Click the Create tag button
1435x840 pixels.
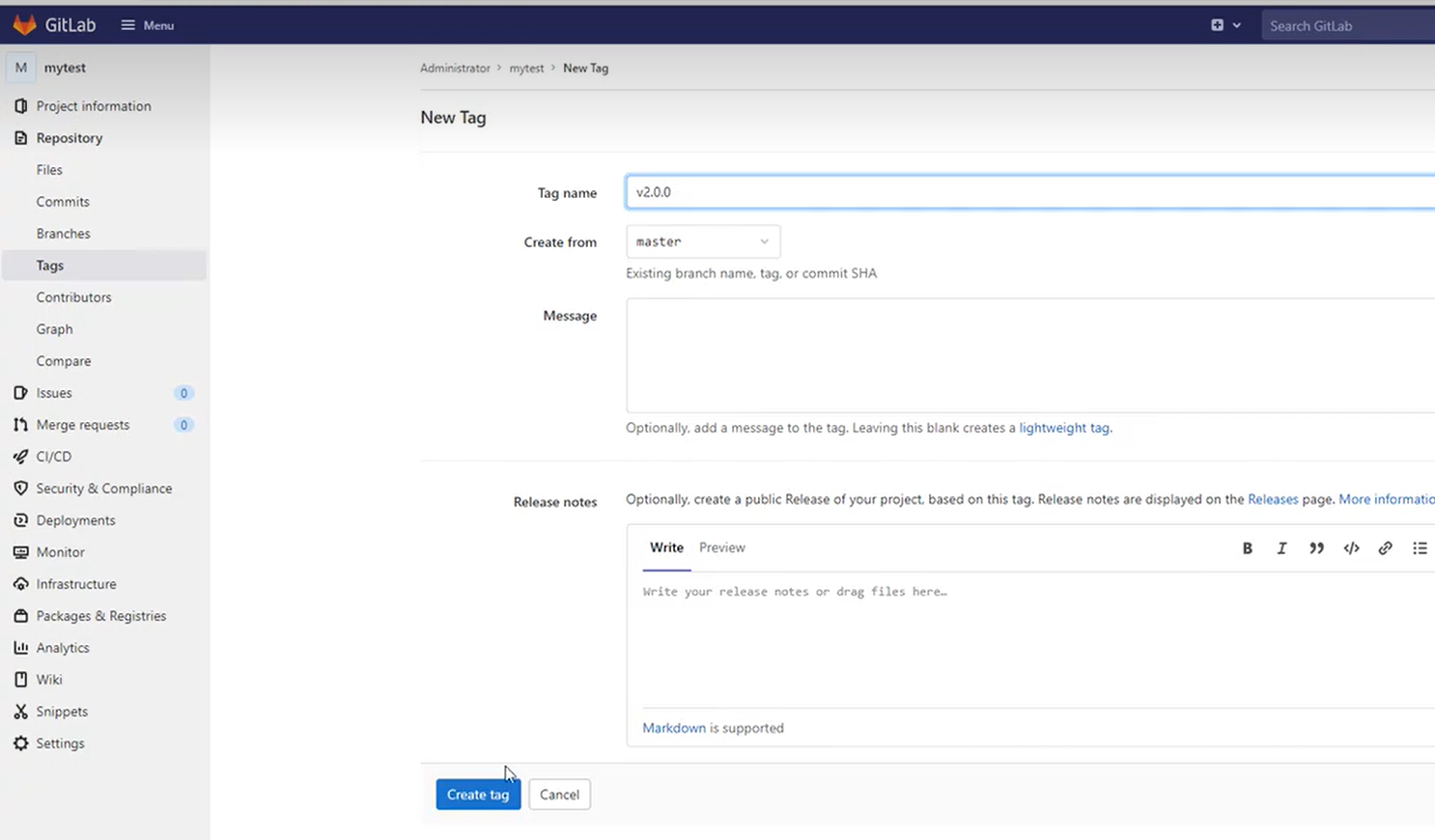(478, 795)
